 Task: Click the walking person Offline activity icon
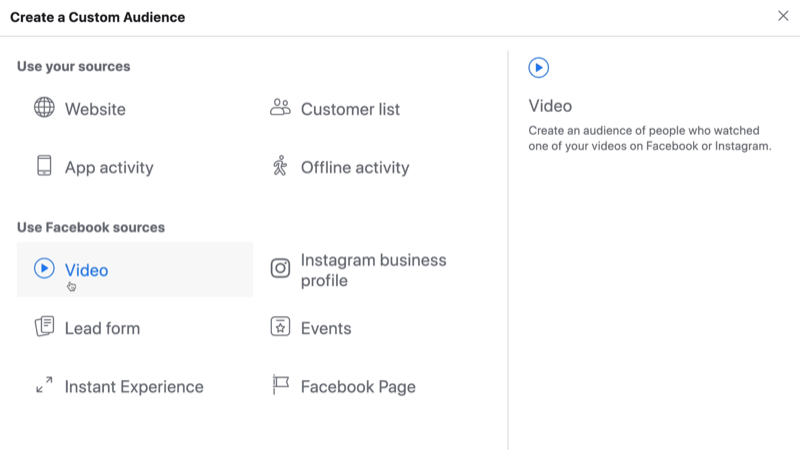[x=280, y=166]
